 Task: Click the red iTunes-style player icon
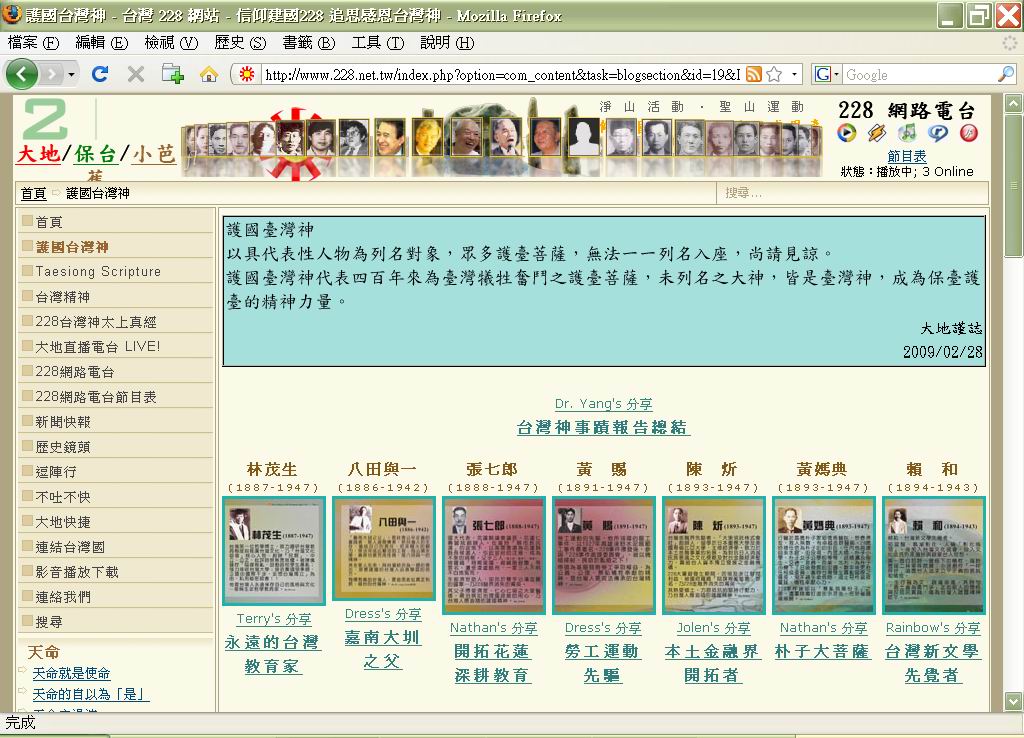[968, 133]
